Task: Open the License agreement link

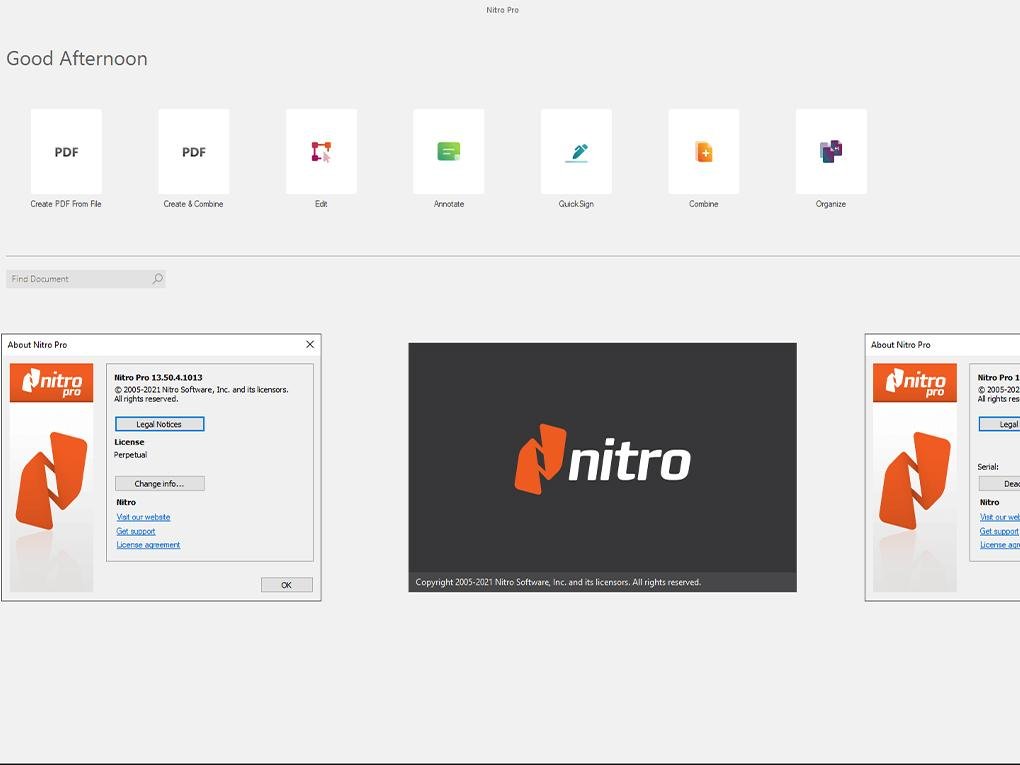Action: [x=148, y=544]
